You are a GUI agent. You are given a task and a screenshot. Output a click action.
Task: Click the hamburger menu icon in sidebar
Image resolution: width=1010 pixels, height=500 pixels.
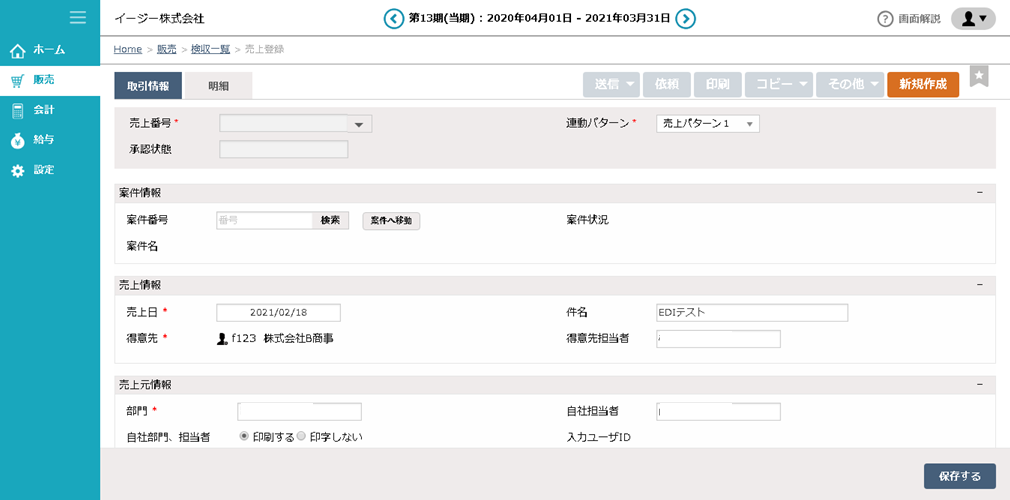pyautogui.click(x=77, y=17)
